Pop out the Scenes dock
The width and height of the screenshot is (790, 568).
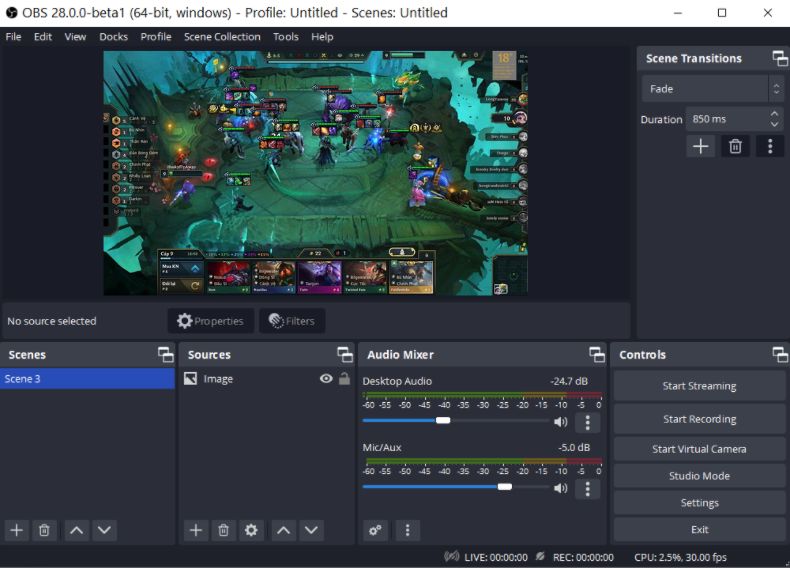click(x=166, y=355)
